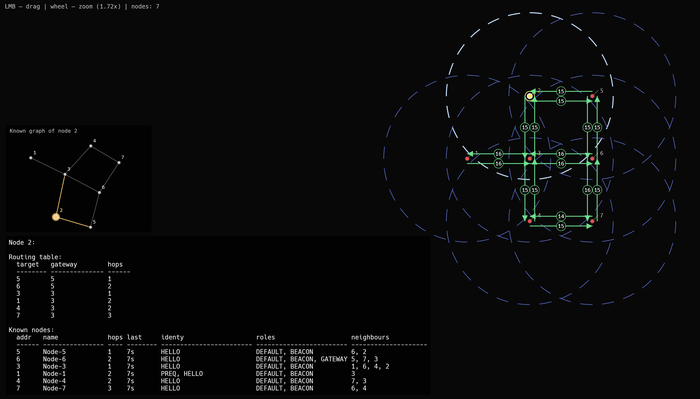Click the neighbours cell '5, 7, 3'
This screenshot has width=700, height=399.
[x=364, y=359]
